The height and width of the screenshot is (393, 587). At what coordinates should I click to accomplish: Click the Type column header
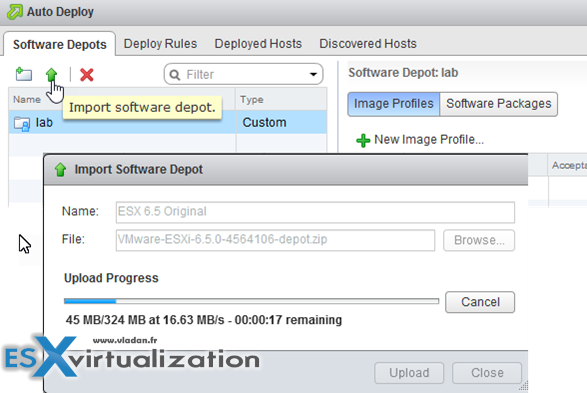(252, 100)
